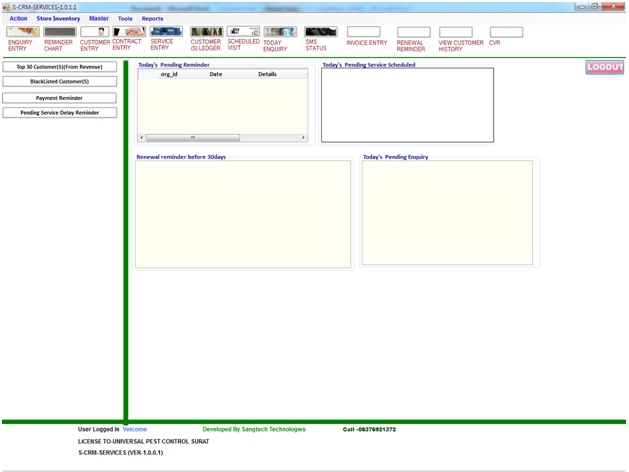Click the Call -08376921372 text
Image resolution: width=629 pixels, height=472 pixels.
[x=369, y=429]
